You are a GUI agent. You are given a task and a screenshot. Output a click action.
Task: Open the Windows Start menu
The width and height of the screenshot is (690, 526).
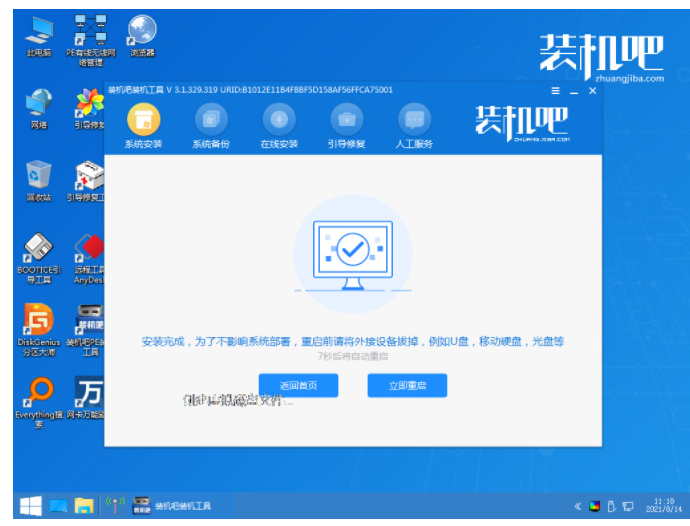[x=27, y=505]
